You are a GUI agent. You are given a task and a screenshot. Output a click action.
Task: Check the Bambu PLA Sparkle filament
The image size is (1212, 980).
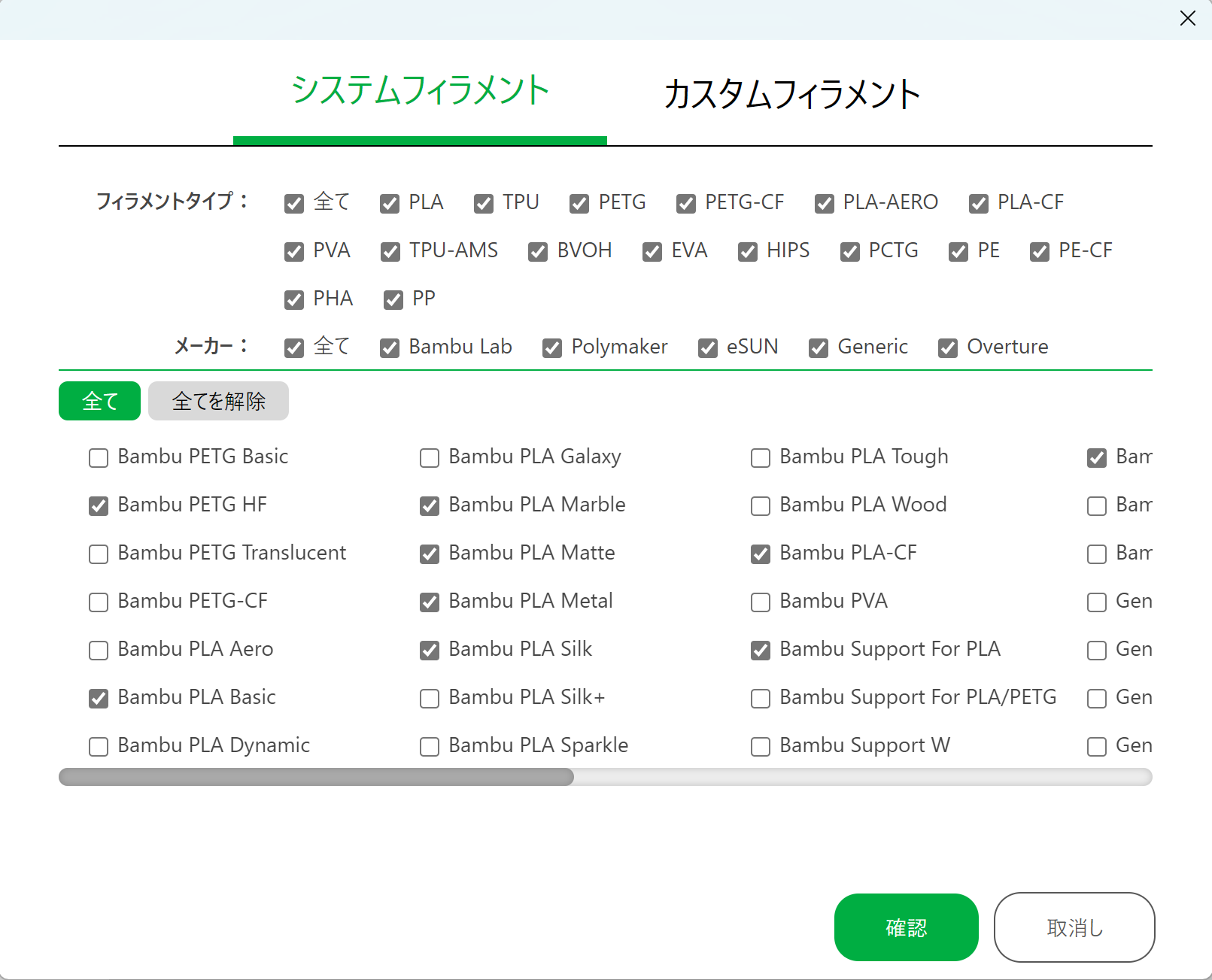(x=430, y=746)
